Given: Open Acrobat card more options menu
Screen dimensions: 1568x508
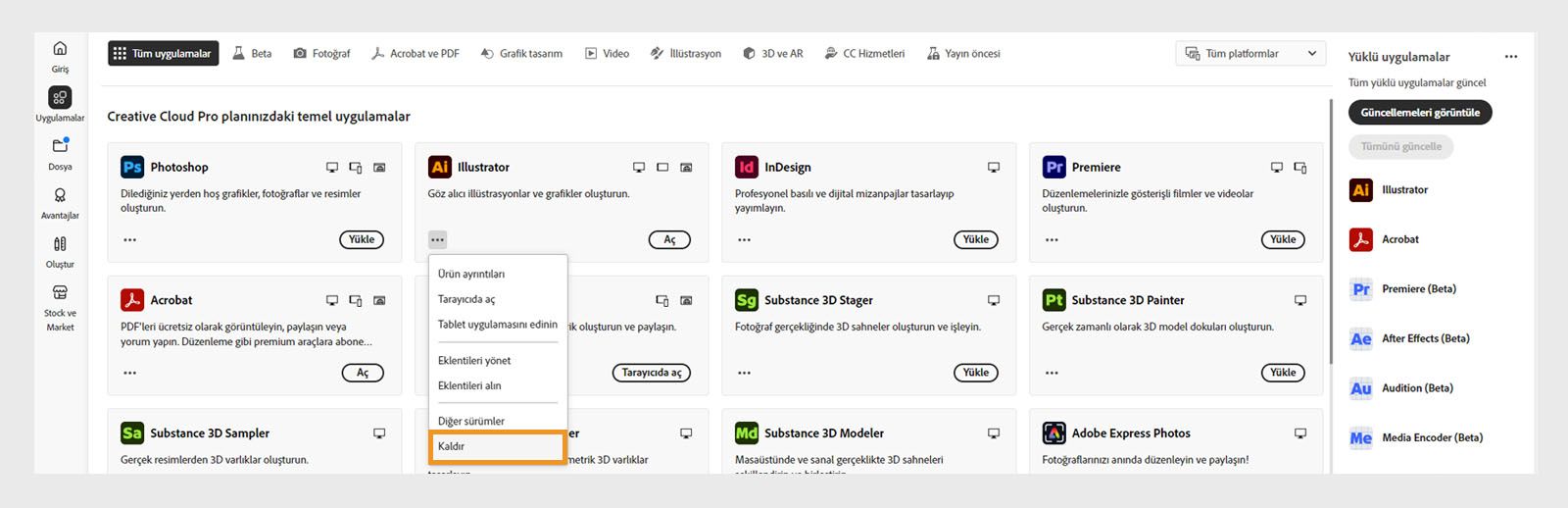Looking at the screenshot, I should [x=130, y=373].
